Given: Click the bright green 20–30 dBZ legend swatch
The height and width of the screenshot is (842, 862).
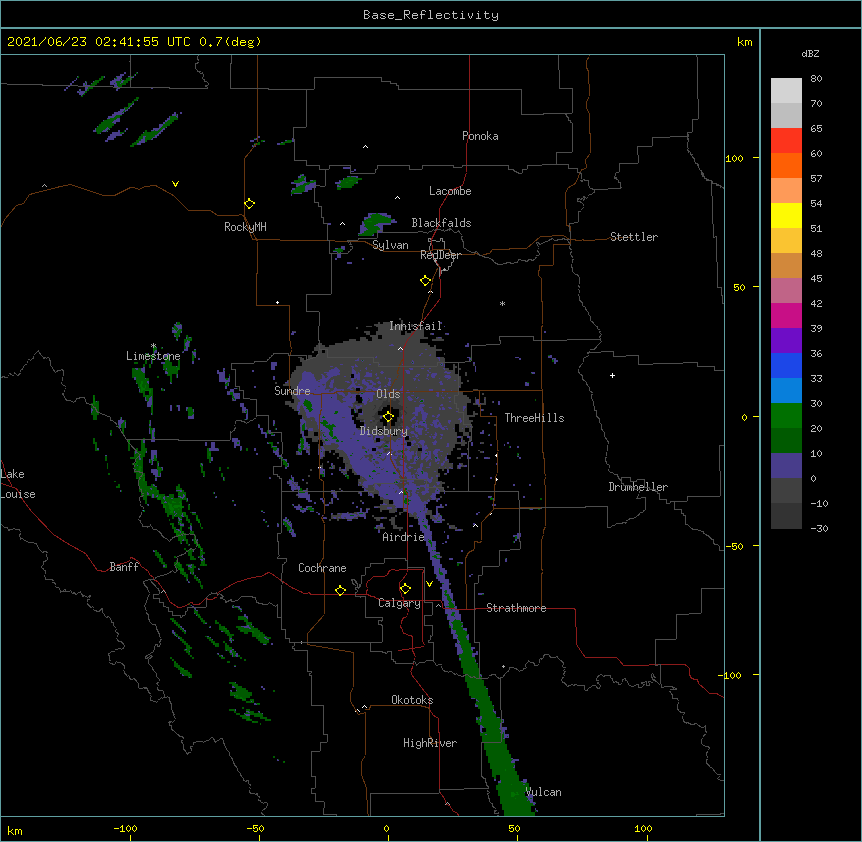Looking at the screenshot, I should click(786, 416).
